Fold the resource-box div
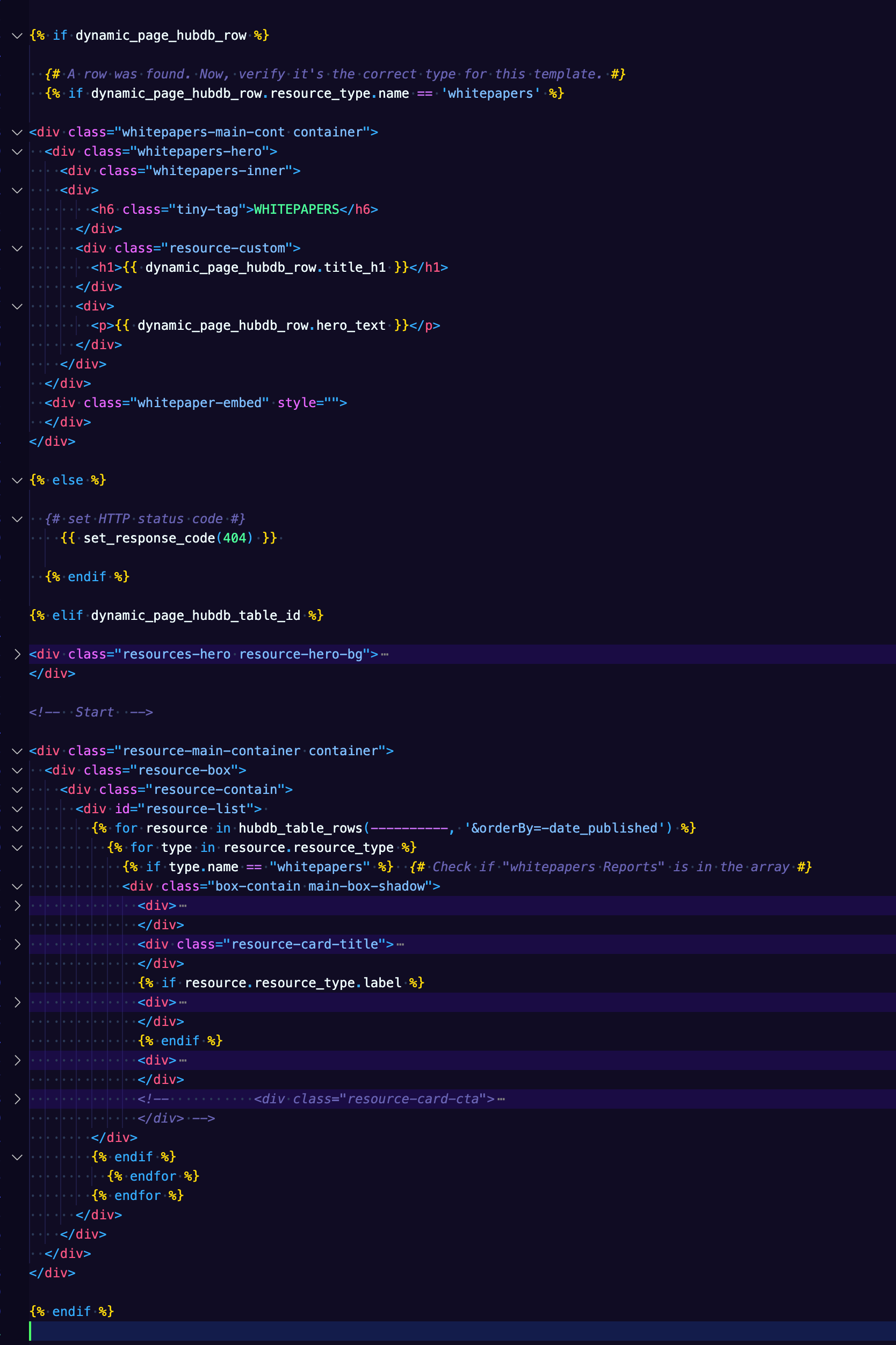Image resolution: width=896 pixels, height=1345 pixels. (17, 771)
